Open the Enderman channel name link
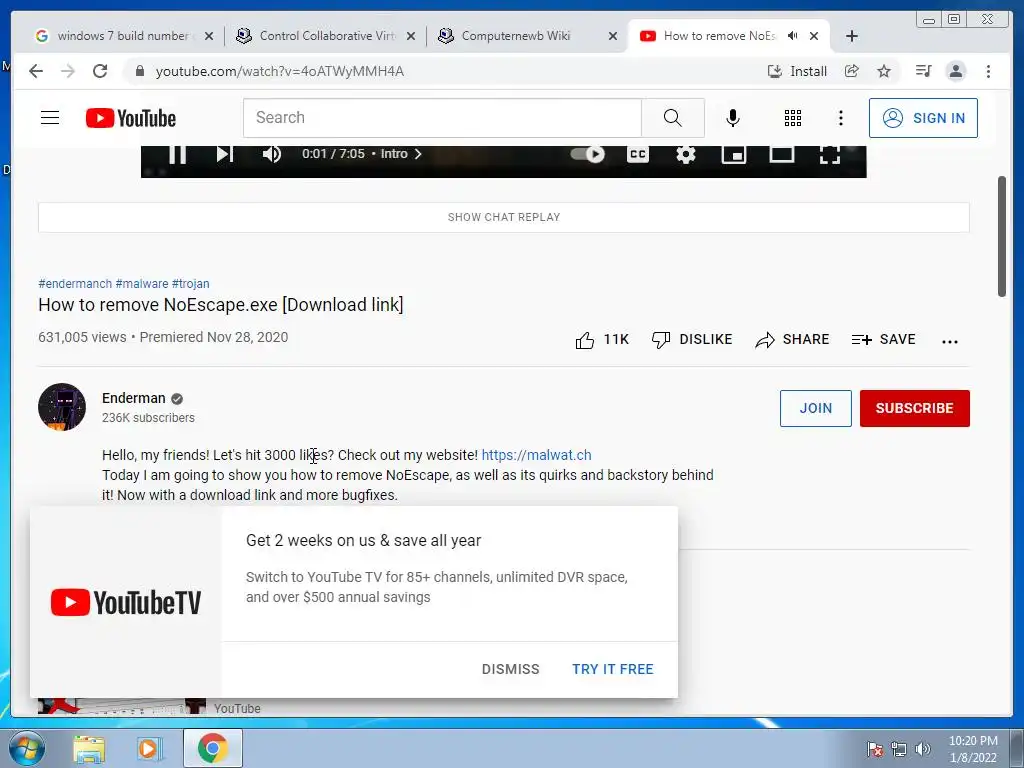 click(x=134, y=398)
